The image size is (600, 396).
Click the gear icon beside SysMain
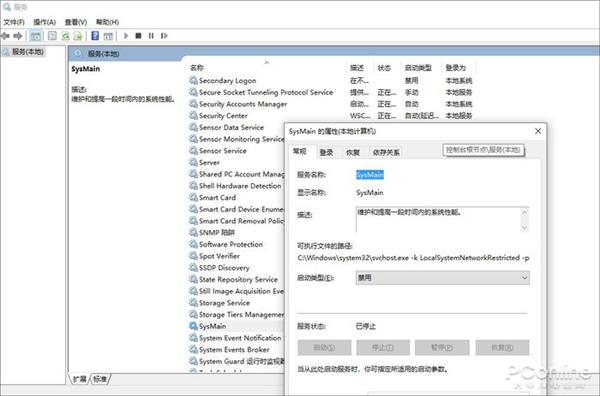pos(193,326)
